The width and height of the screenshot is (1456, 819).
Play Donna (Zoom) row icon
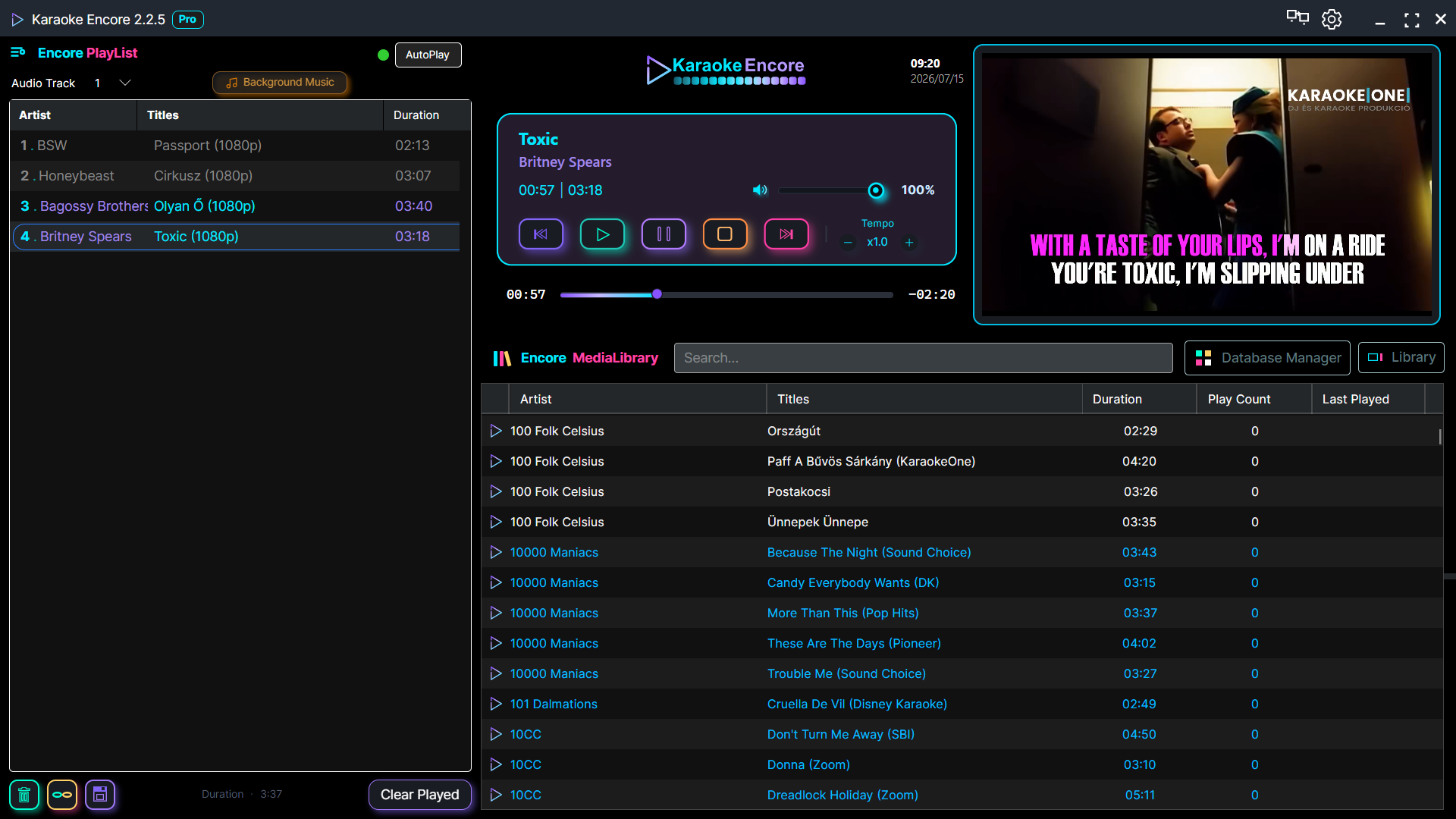point(496,764)
